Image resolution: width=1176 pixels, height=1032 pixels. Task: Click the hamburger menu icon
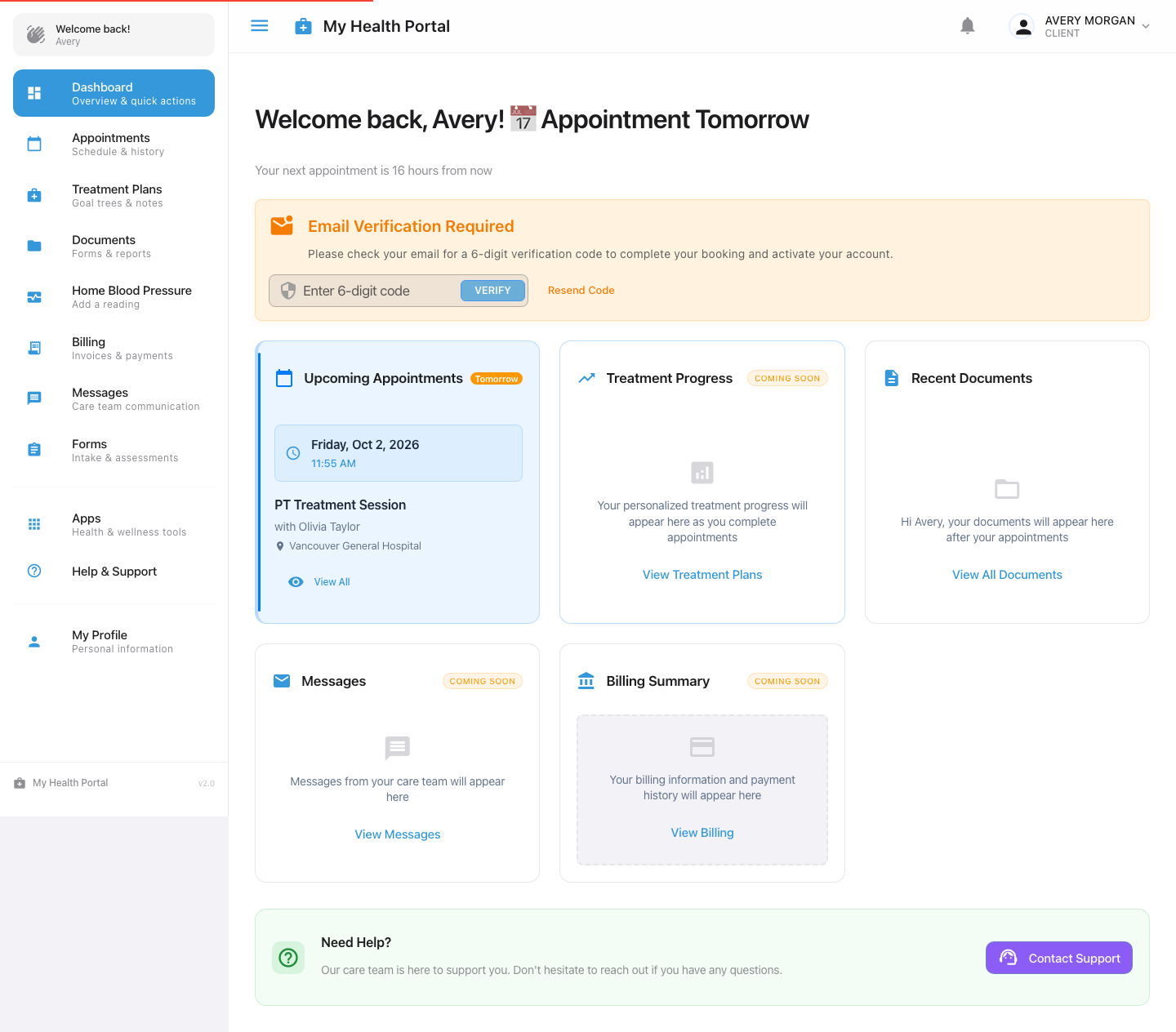click(x=260, y=26)
